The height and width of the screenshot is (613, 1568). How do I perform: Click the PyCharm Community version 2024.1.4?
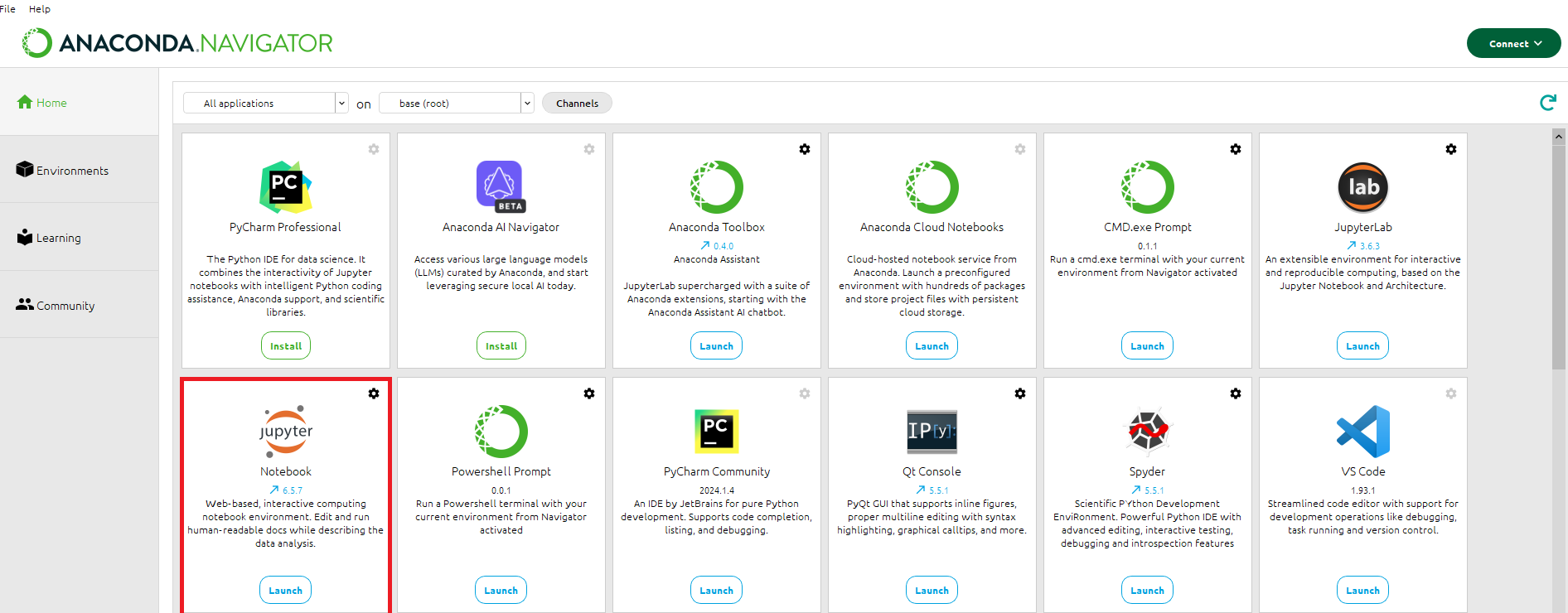pyautogui.click(x=717, y=490)
